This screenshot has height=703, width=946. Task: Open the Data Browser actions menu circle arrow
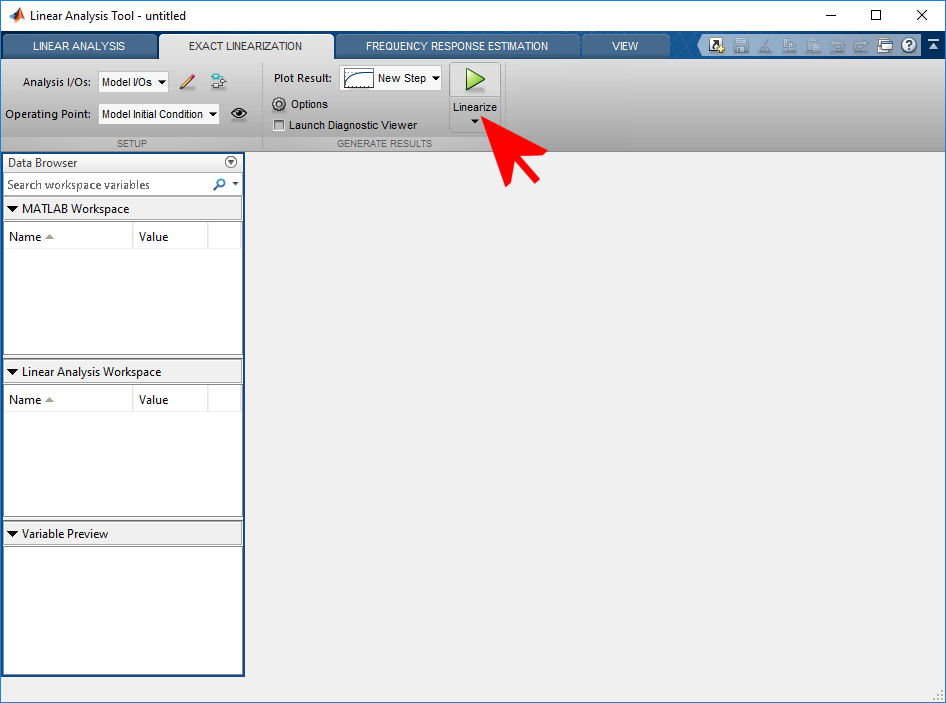point(230,162)
